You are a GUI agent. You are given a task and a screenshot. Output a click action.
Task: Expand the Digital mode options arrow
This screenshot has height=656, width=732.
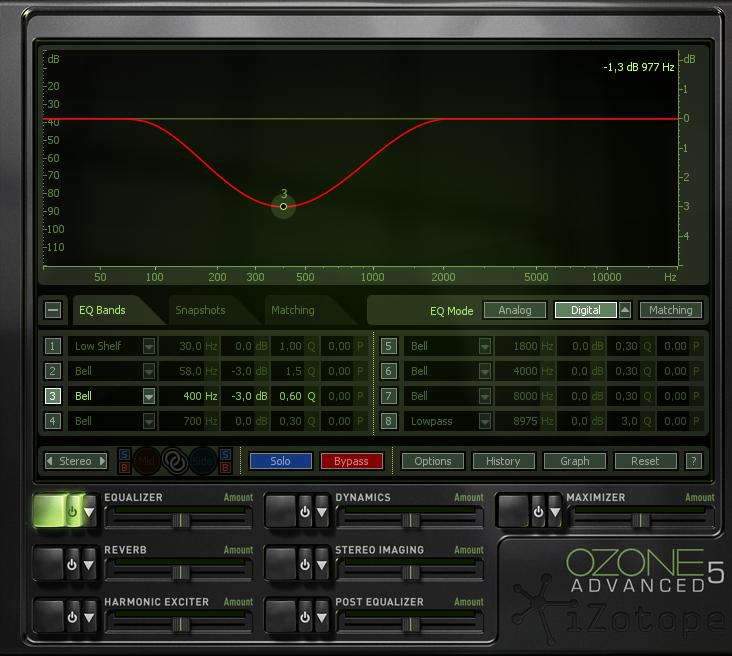coord(625,310)
